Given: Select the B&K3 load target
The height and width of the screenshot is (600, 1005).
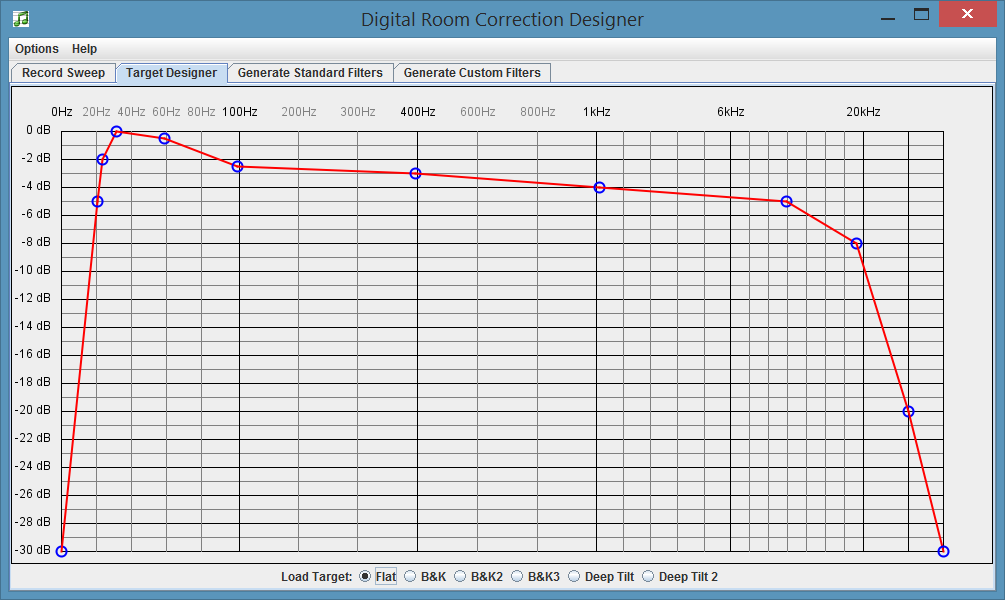Looking at the screenshot, I should [x=516, y=576].
